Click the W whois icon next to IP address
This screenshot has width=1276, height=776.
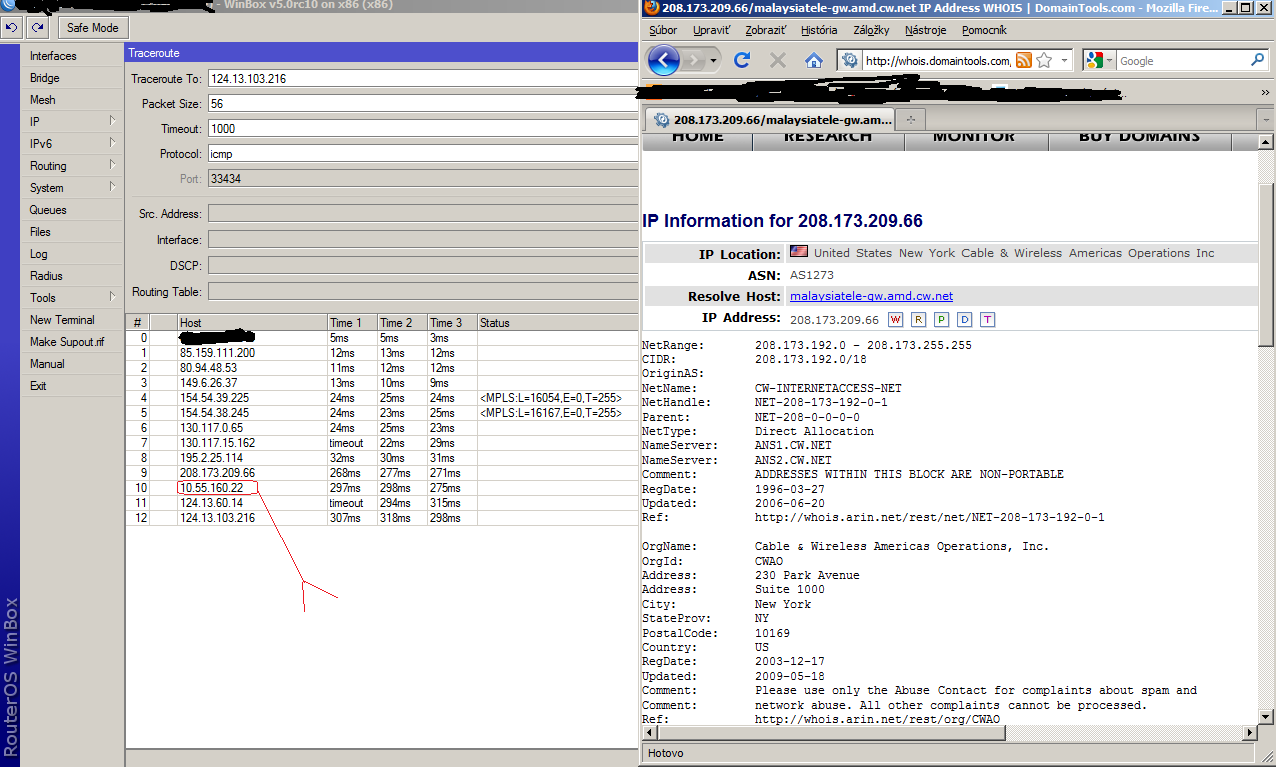click(x=895, y=319)
